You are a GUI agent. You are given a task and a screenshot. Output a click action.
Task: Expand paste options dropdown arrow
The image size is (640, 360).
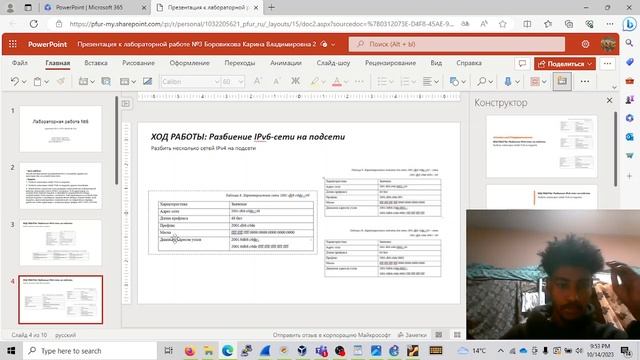[47, 82]
